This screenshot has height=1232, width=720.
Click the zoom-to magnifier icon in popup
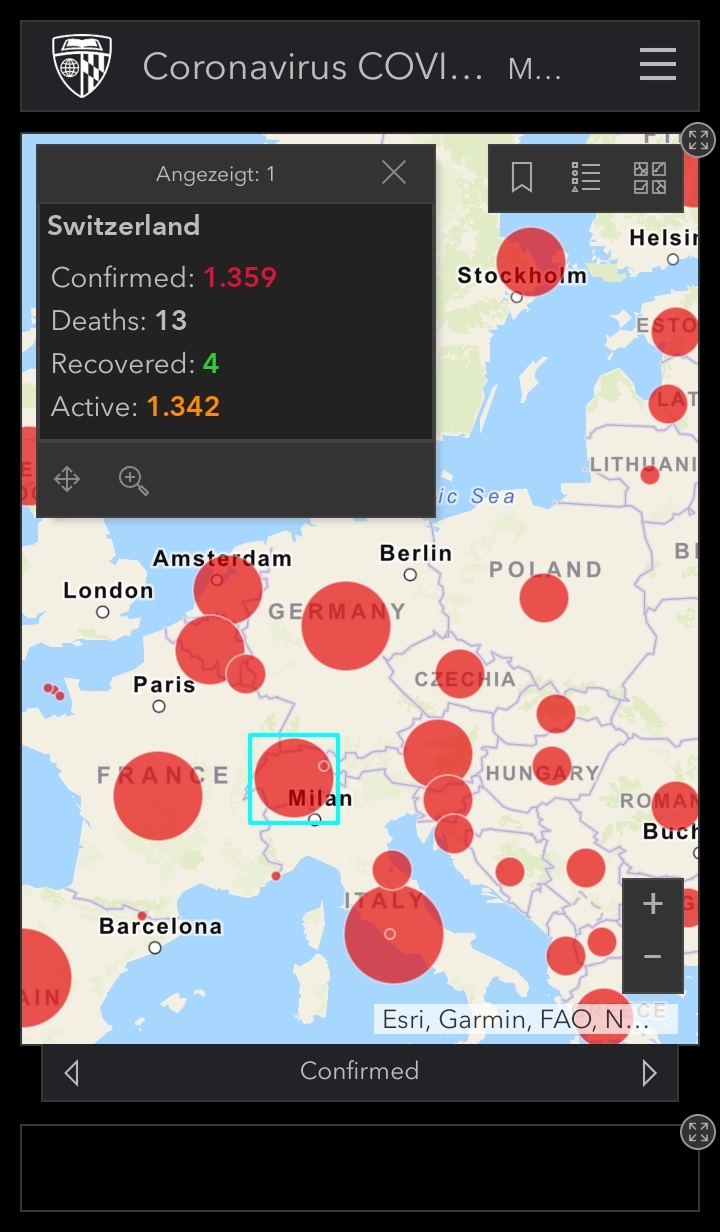click(133, 480)
